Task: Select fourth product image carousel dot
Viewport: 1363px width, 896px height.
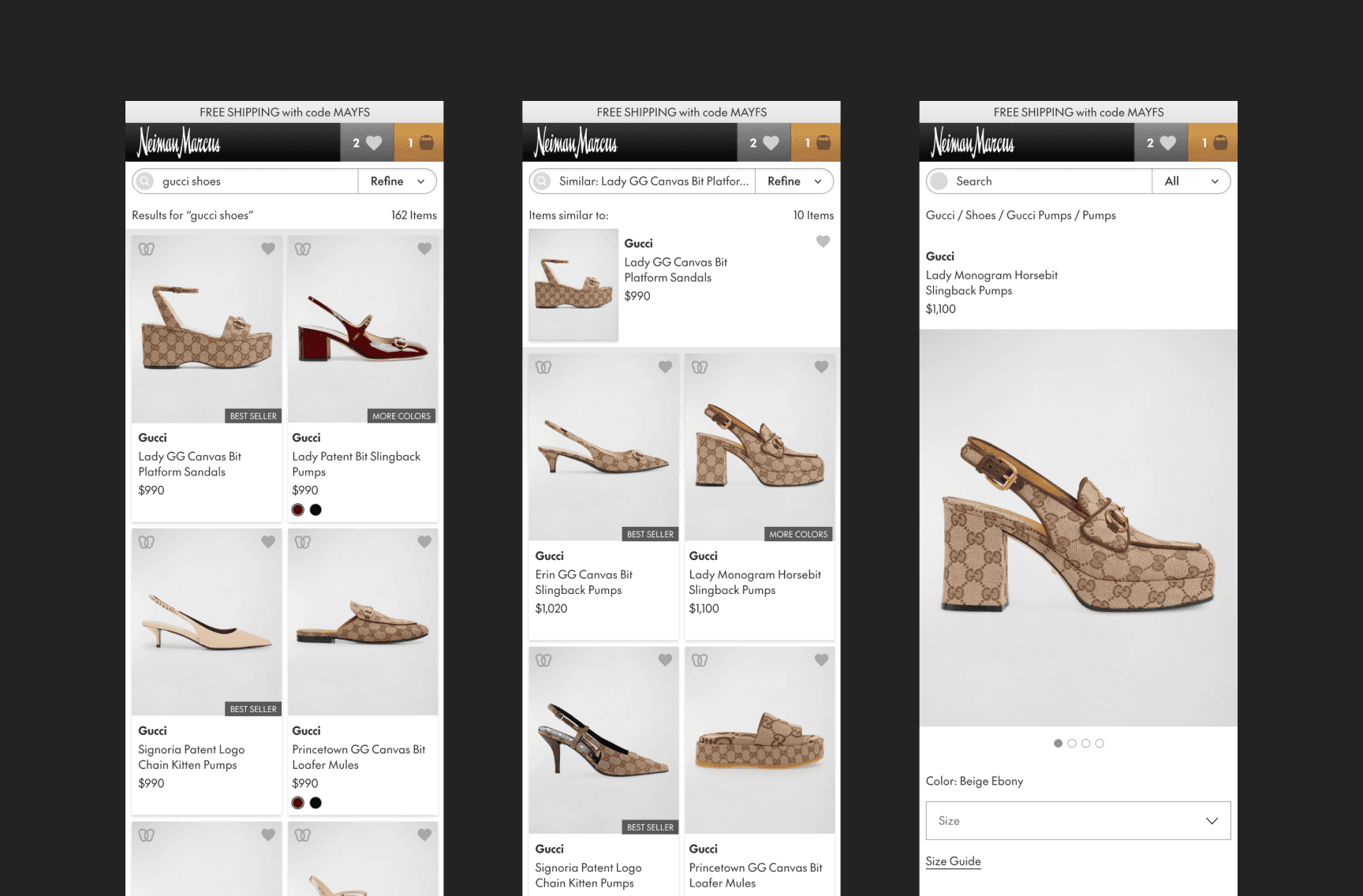Action: point(1100,744)
